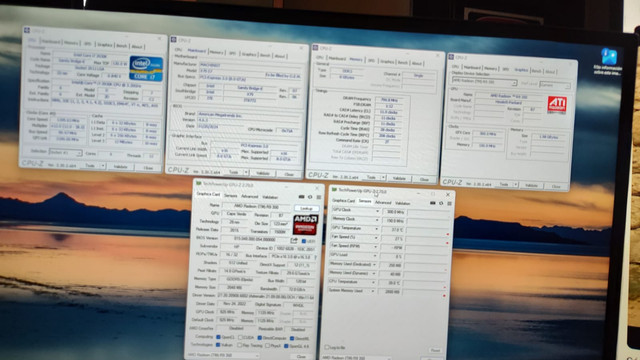640x360 pixels.
Task: Open GPU selector dropdown at bottom of GPU-Z Graphics Card
Action: pos(223,356)
